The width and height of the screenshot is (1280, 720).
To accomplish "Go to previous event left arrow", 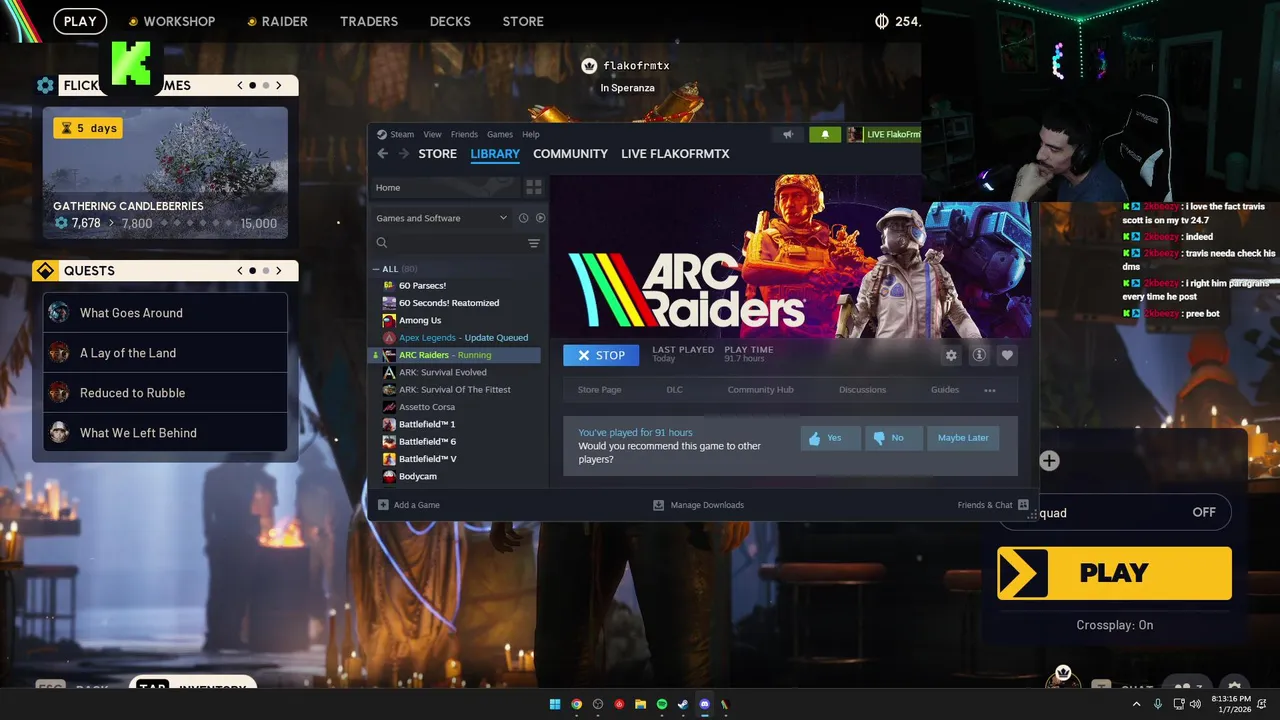I will tap(240, 85).
